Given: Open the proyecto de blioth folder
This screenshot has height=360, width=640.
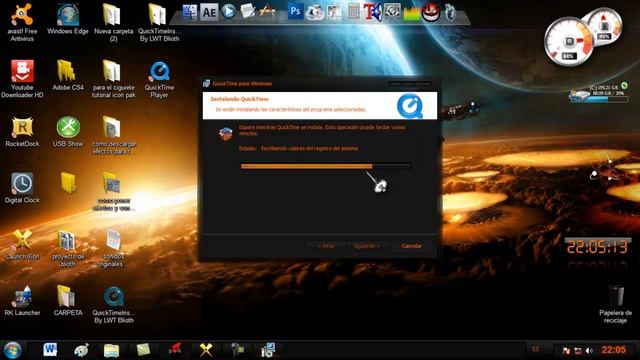Looking at the screenshot, I should pyautogui.click(x=68, y=248).
